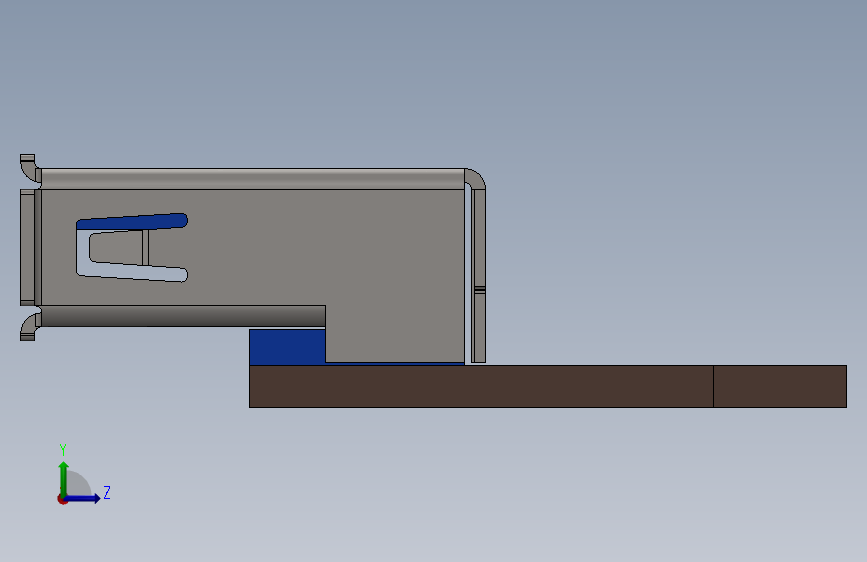The image size is (867, 562).
Task: Select the upper flared flange at the front
Action: point(29,167)
